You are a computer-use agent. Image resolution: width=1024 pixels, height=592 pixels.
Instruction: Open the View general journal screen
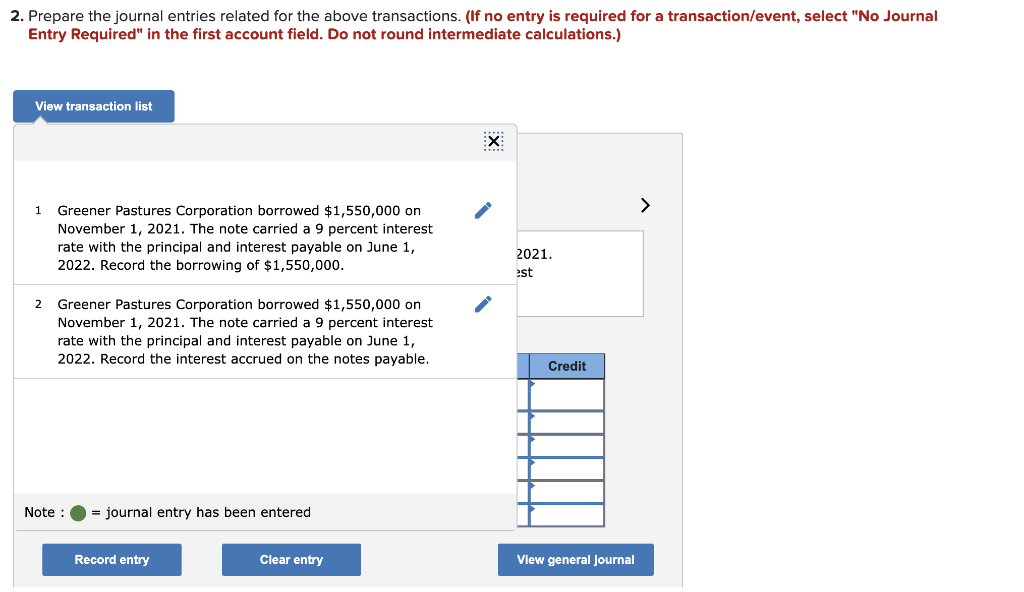click(575, 559)
